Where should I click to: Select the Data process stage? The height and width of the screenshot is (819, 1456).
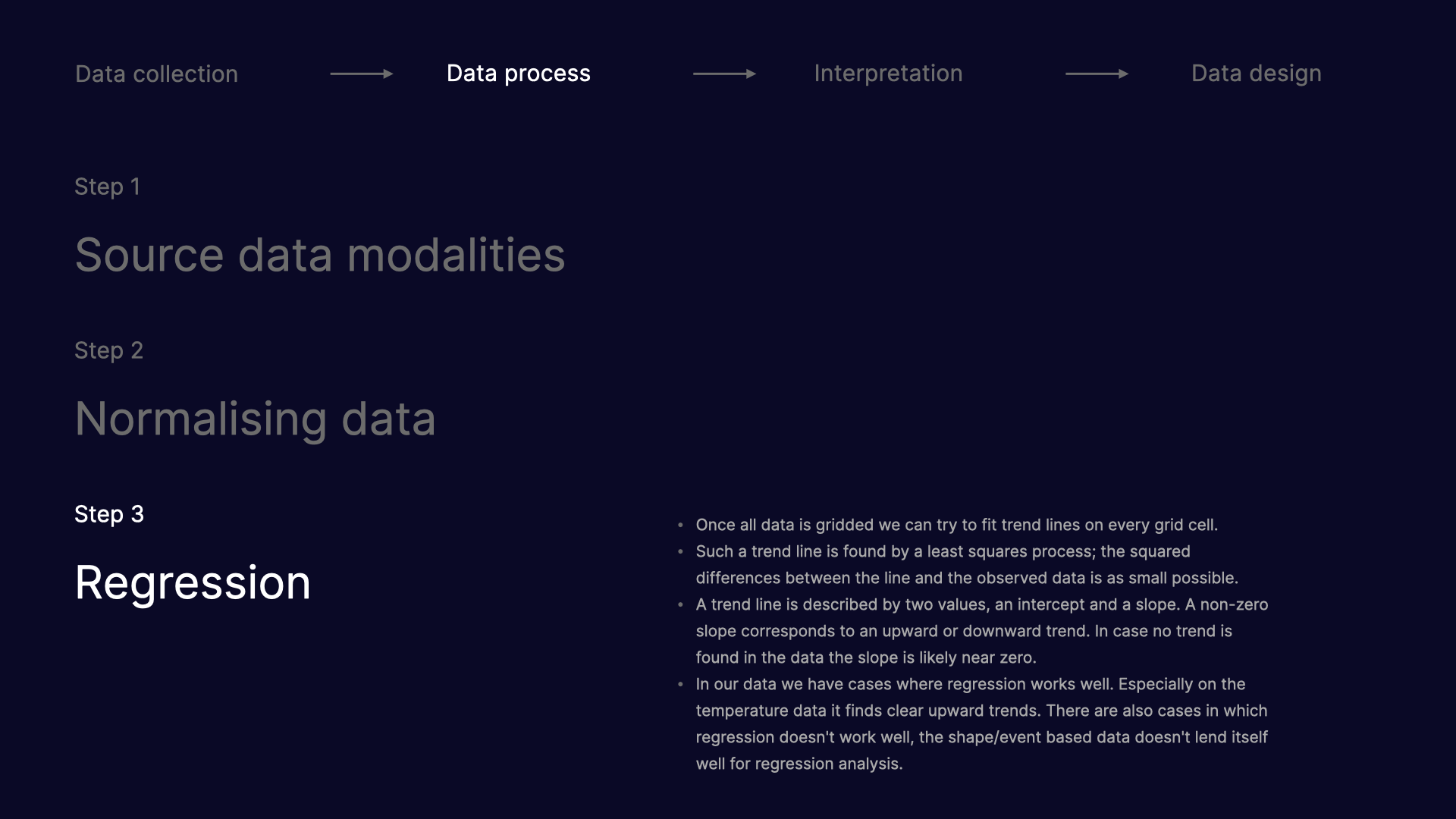click(x=518, y=74)
